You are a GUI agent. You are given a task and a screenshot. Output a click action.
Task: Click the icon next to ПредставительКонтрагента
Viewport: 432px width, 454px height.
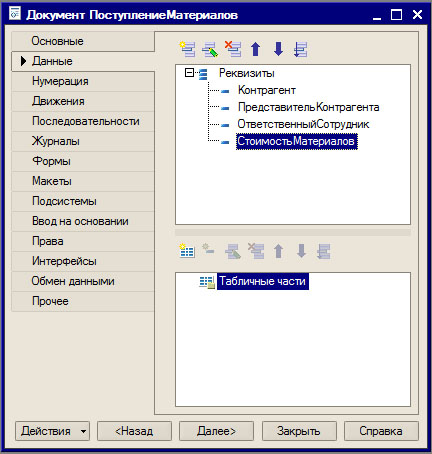(x=225, y=108)
